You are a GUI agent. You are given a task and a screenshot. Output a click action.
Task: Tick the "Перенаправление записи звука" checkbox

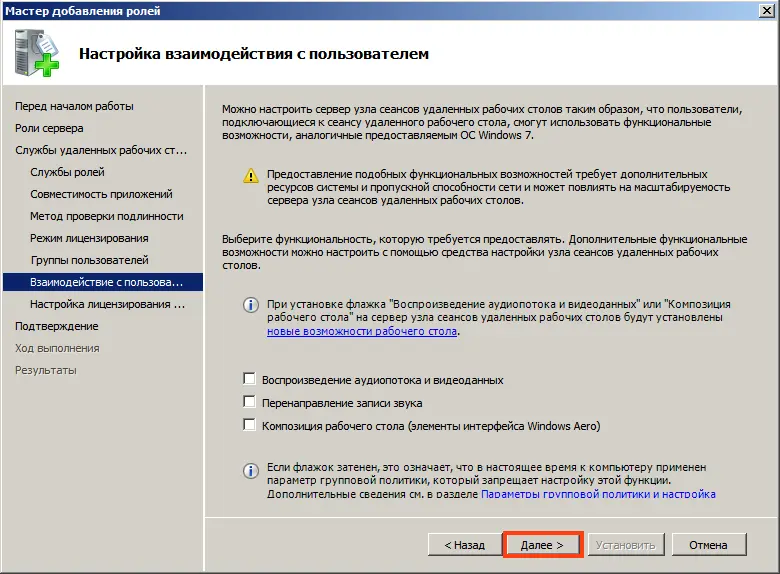[249, 402]
